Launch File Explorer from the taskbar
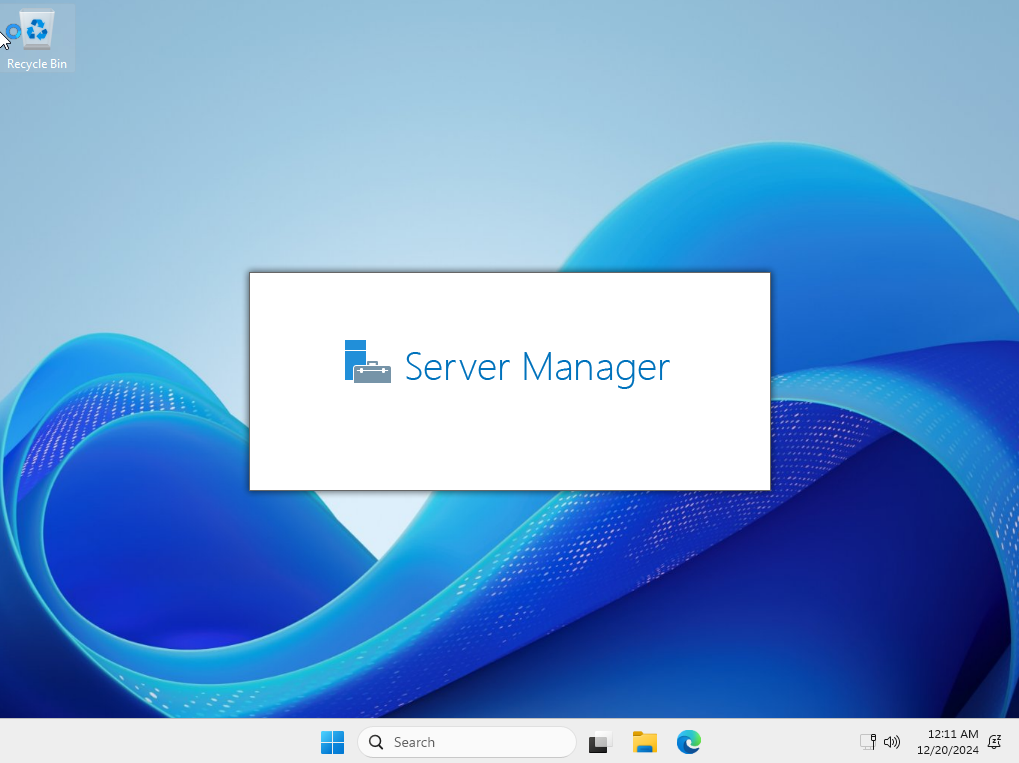 tap(645, 742)
